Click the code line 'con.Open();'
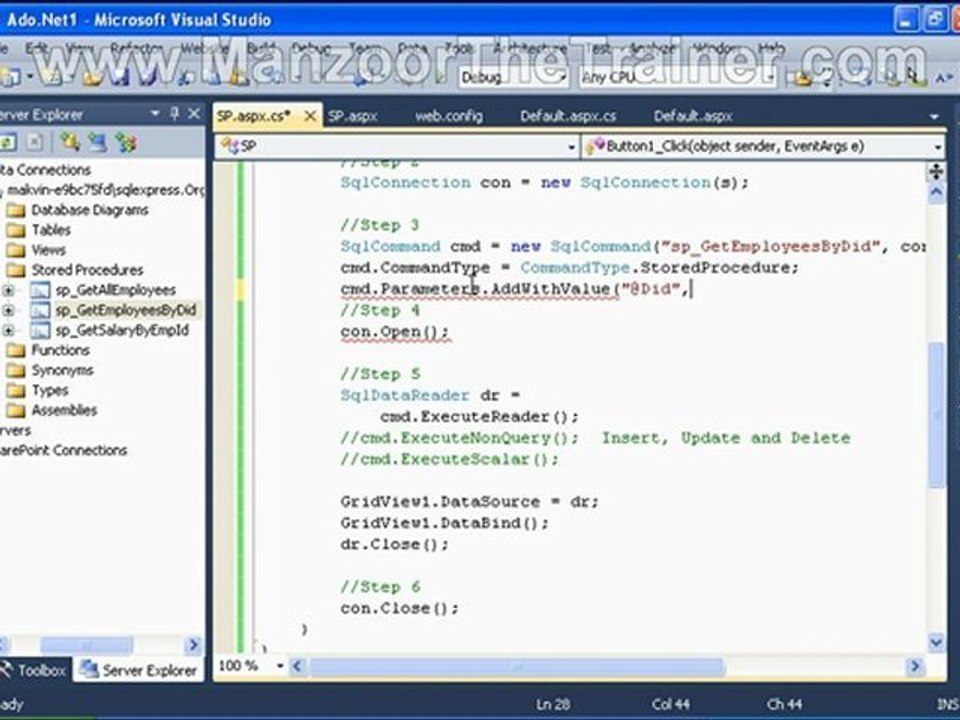960x720 pixels. pyautogui.click(x=394, y=332)
